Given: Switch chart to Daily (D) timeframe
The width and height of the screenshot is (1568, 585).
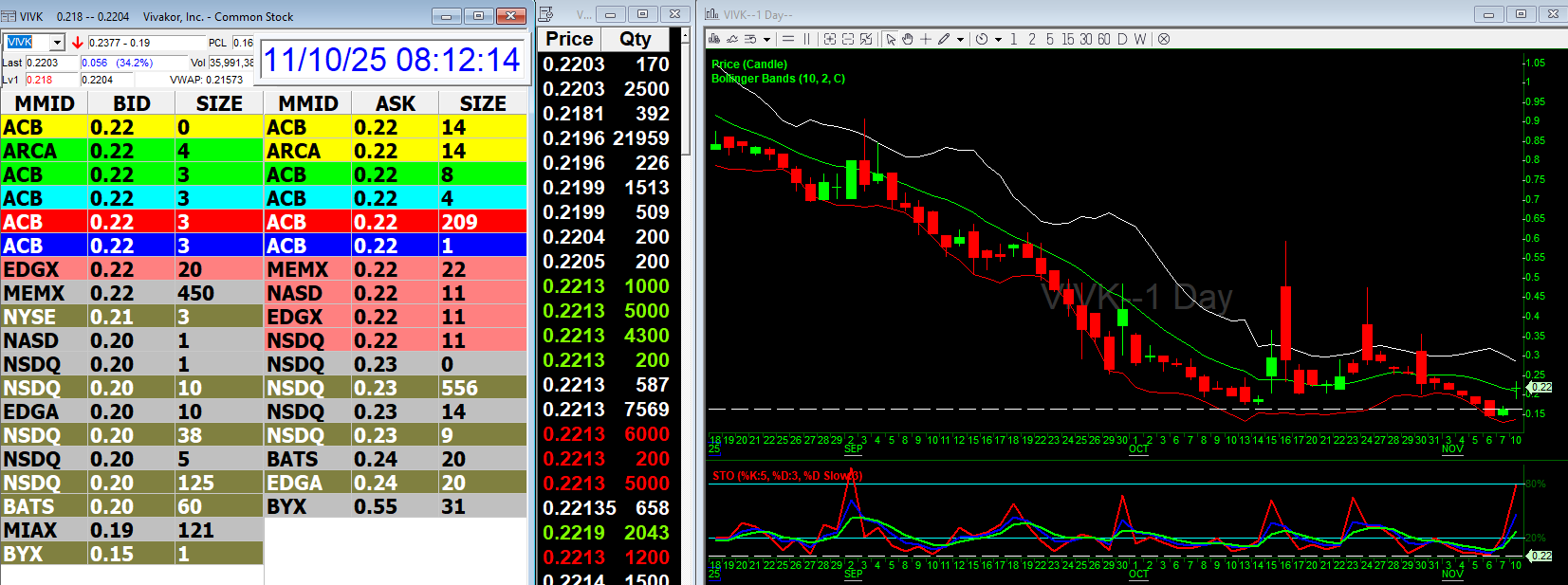Looking at the screenshot, I should [1122, 39].
